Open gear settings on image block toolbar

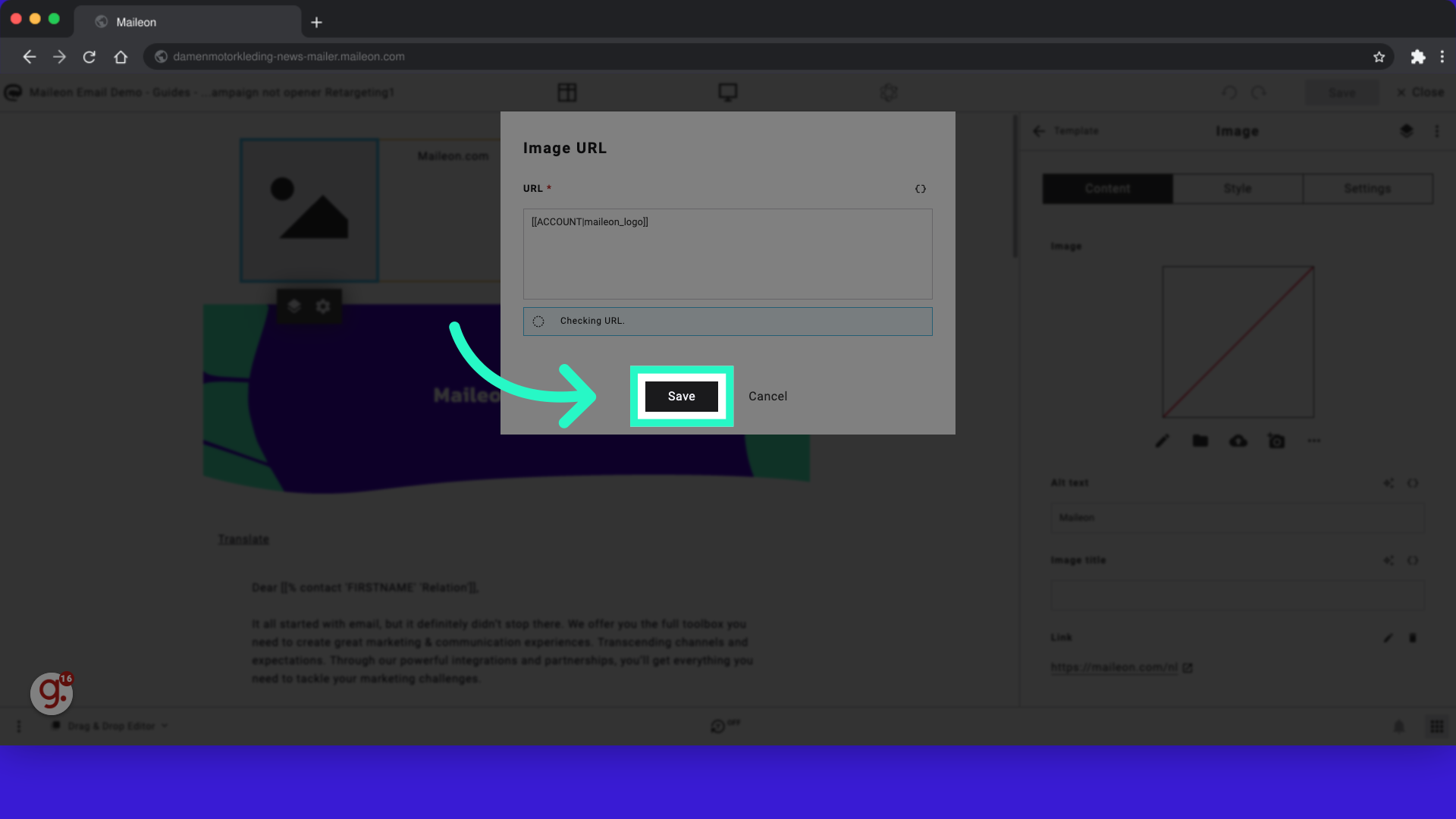tap(323, 306)
